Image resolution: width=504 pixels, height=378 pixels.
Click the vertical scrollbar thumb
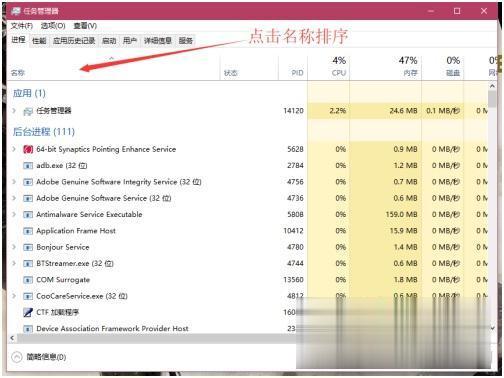coord(492,99)
